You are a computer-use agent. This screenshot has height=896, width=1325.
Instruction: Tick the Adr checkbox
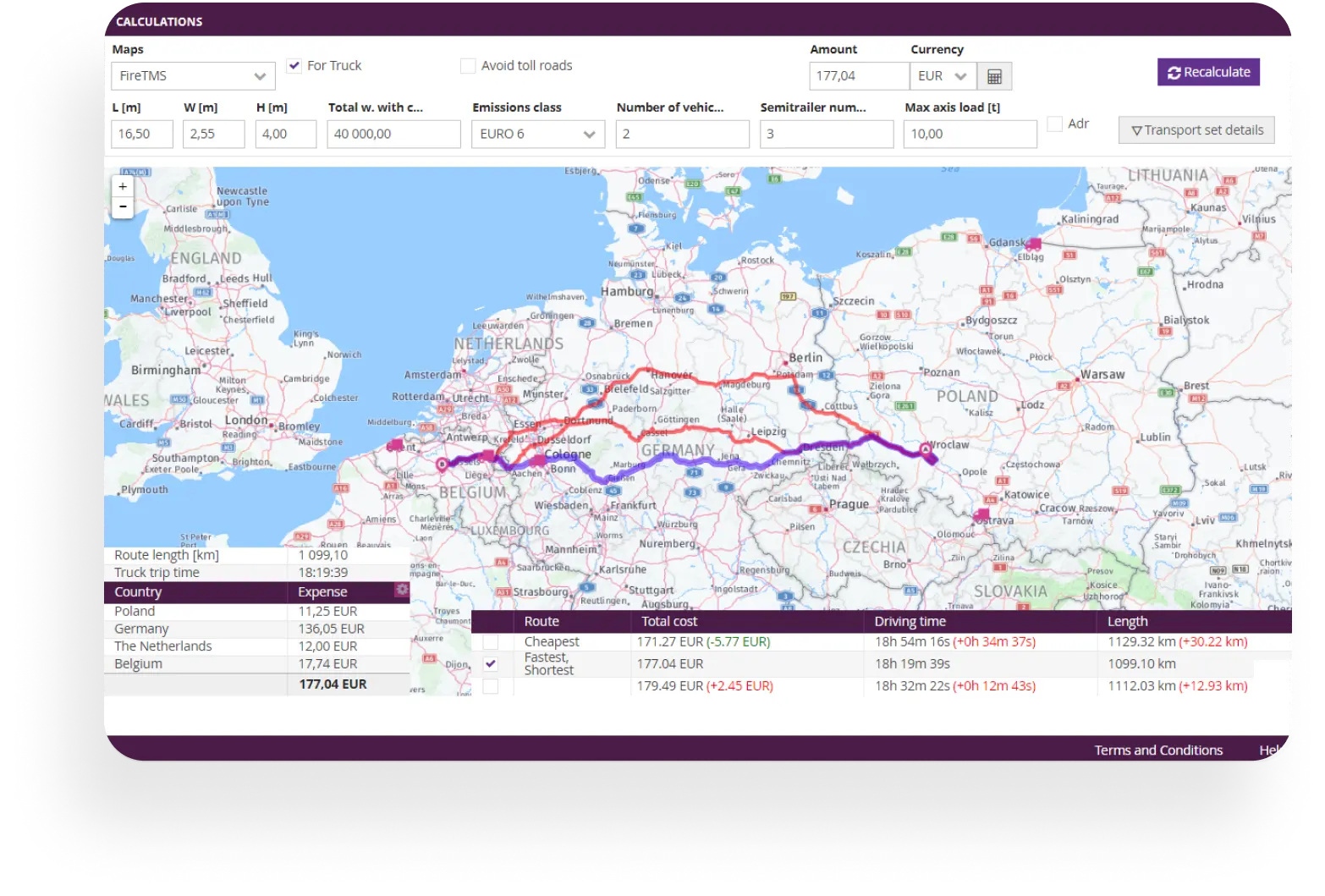pyautogui.click(x=1054, y=124)
